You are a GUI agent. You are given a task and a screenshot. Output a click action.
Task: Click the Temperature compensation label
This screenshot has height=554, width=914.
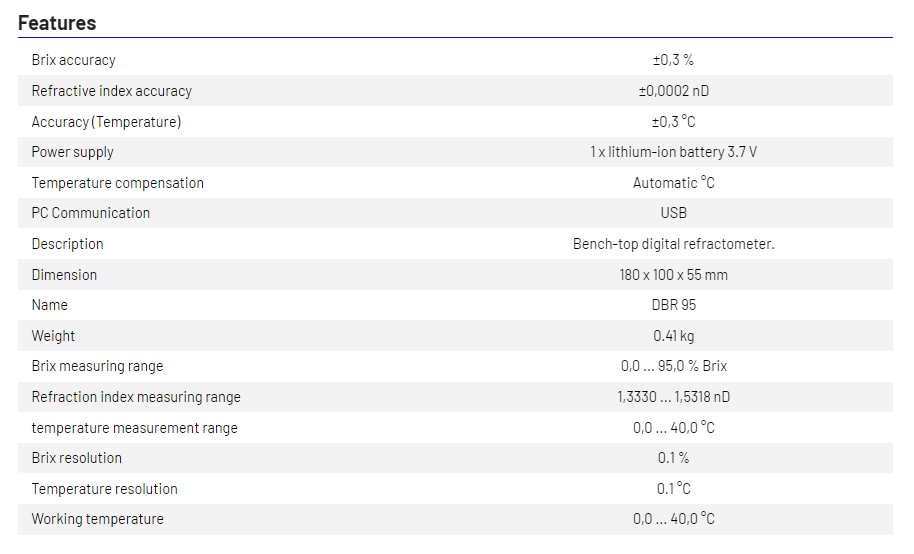117,183
